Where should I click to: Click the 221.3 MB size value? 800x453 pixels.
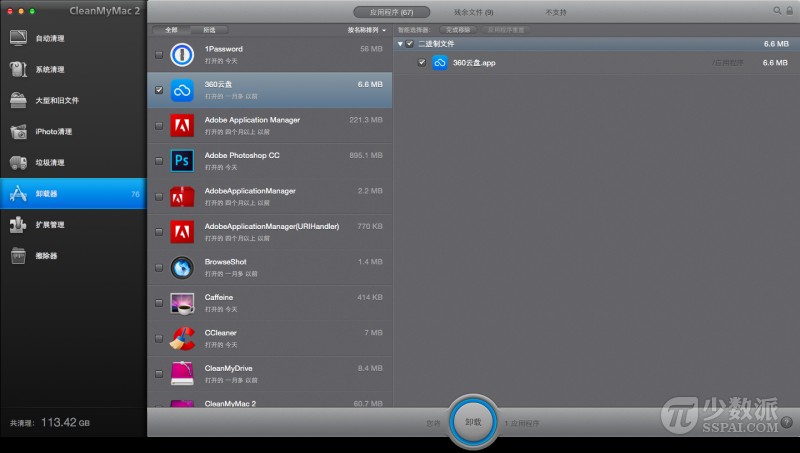[x=366, y=120]
